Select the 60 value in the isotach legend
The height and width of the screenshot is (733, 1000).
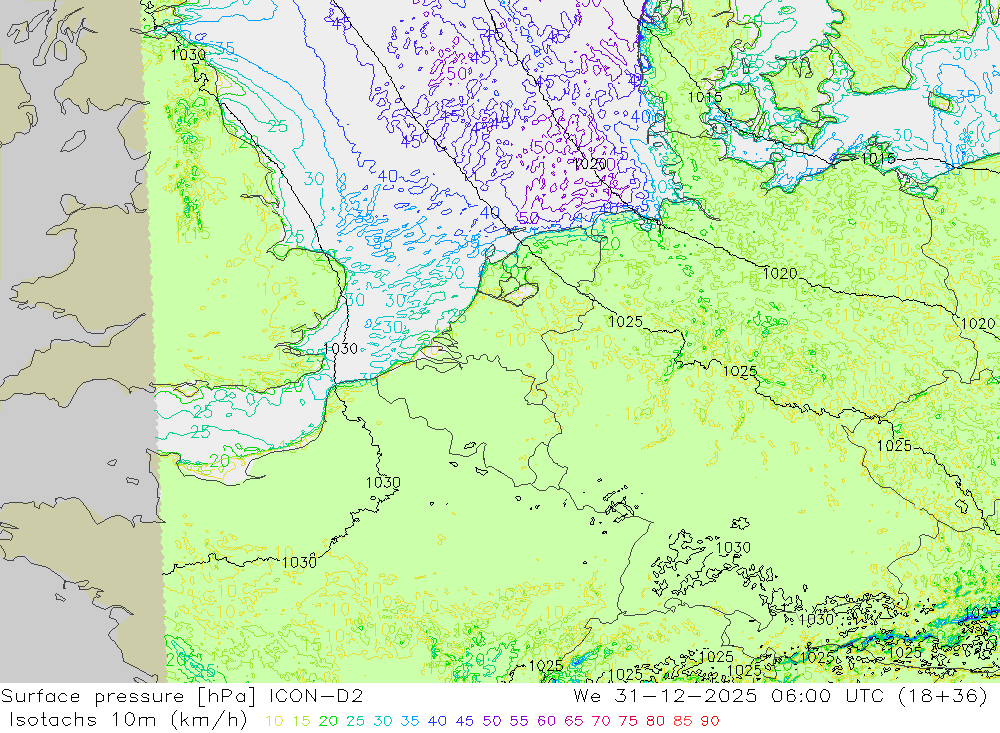point(546,721)
